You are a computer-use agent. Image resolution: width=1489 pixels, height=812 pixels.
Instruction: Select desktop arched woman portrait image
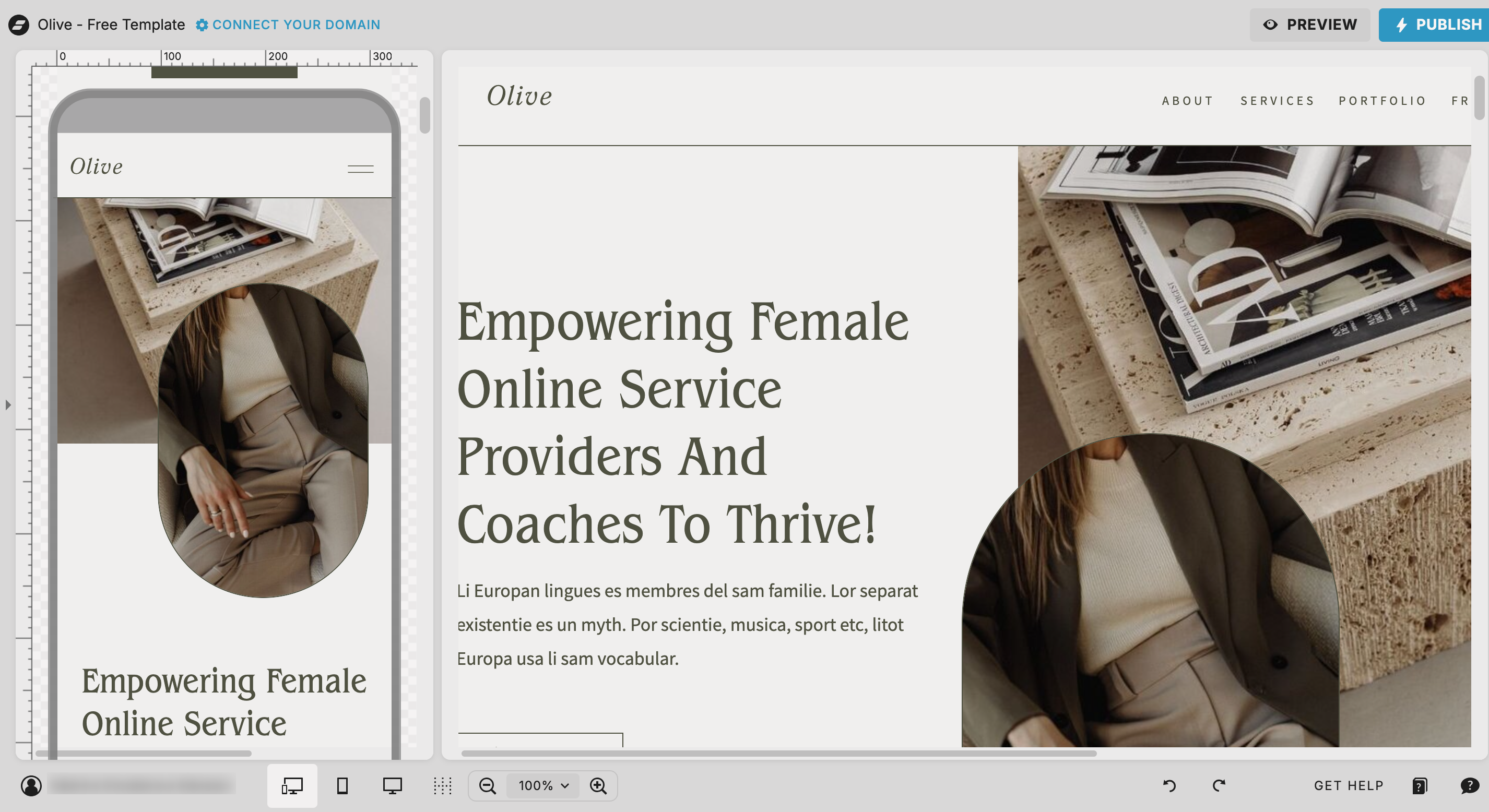point(1150,591)
